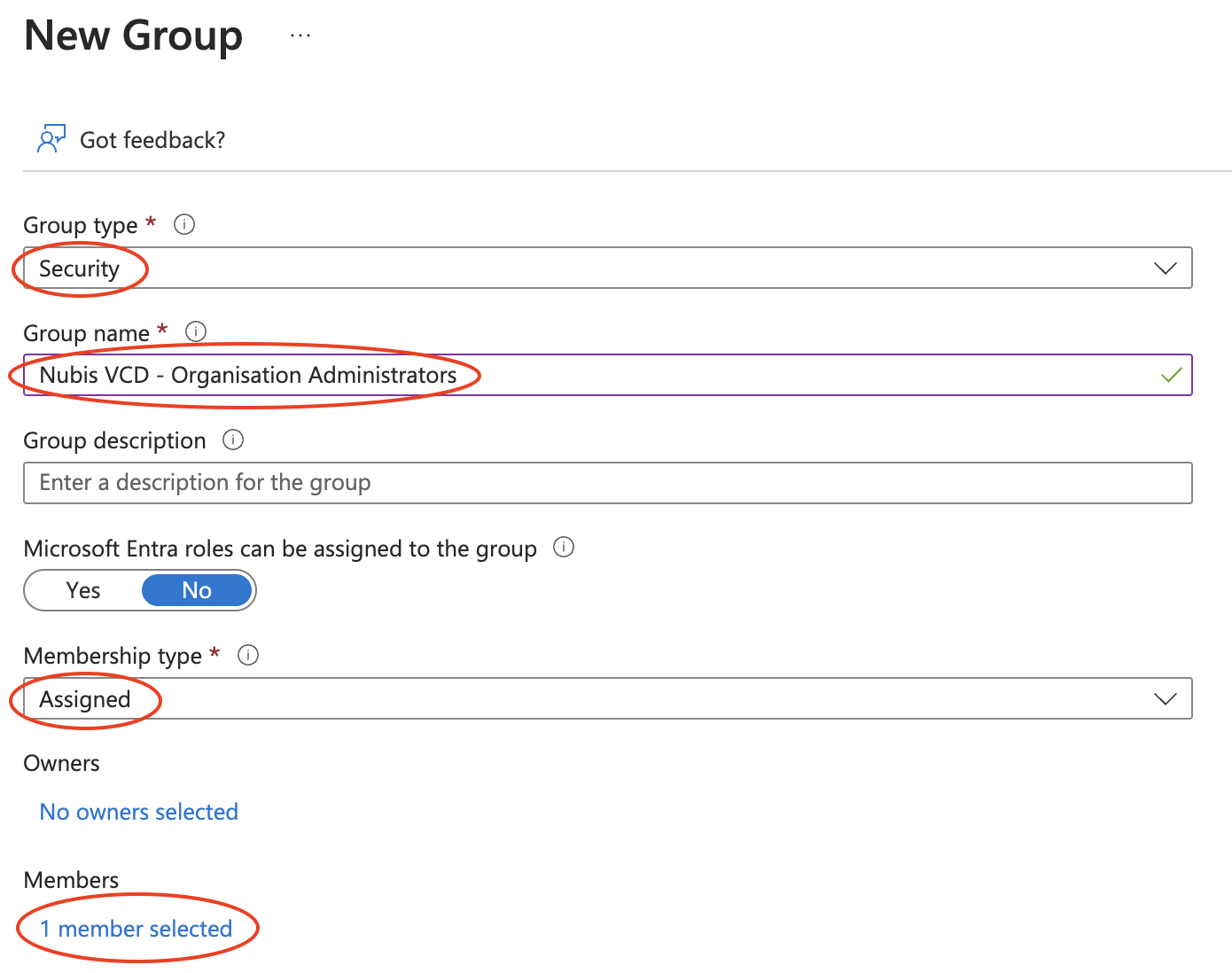The width and height of the screenshot is (1232, 973).
Task: Focus the Group description input field
Action: click(x=607, y=483)
